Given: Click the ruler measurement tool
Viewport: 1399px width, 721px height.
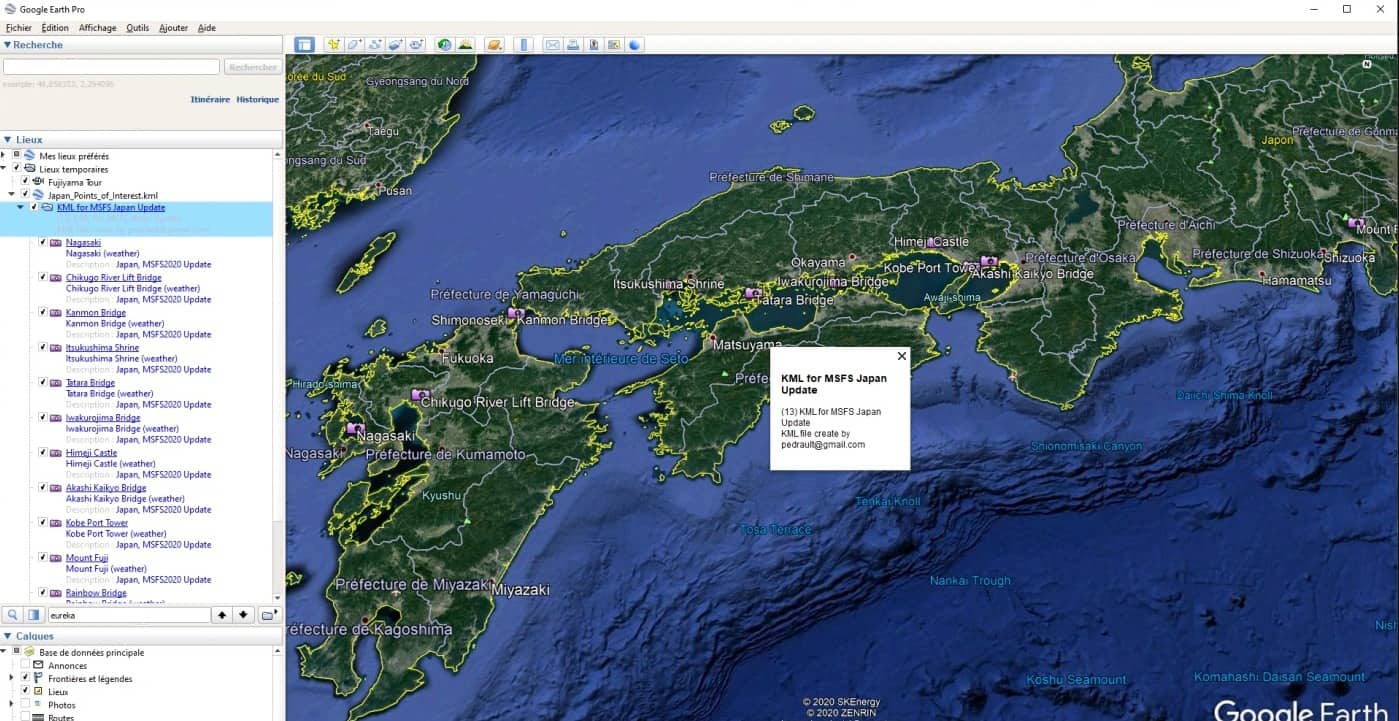Looking at the screenshot, I should 523,45.
